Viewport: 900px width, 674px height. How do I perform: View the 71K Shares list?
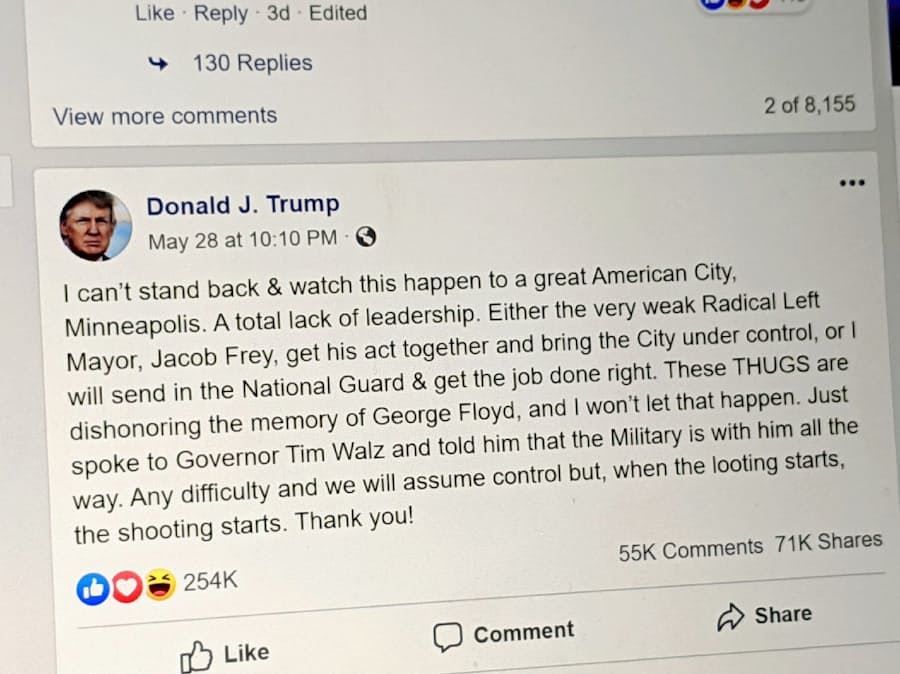[828, 543]
